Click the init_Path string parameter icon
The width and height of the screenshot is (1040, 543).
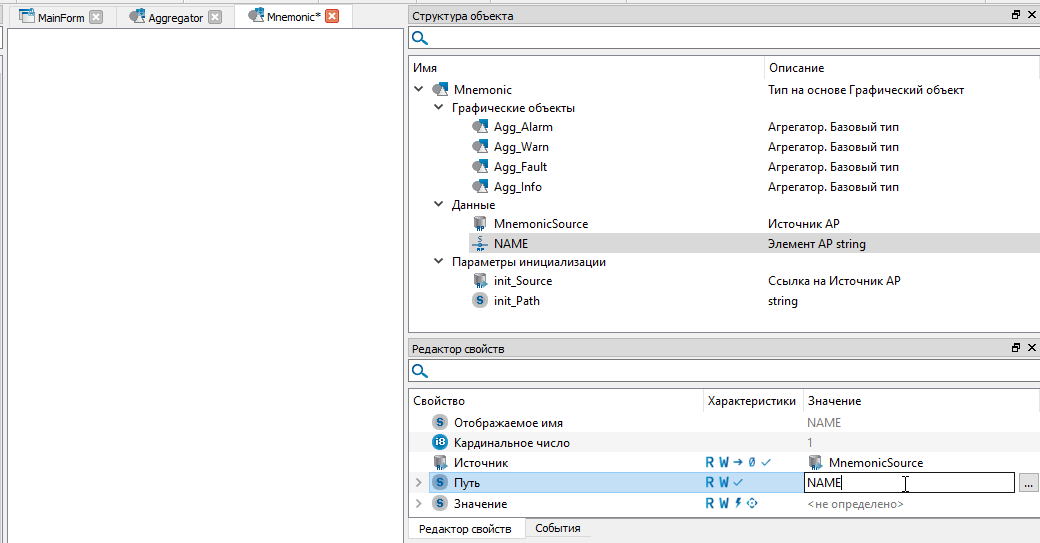click(480, 301)
